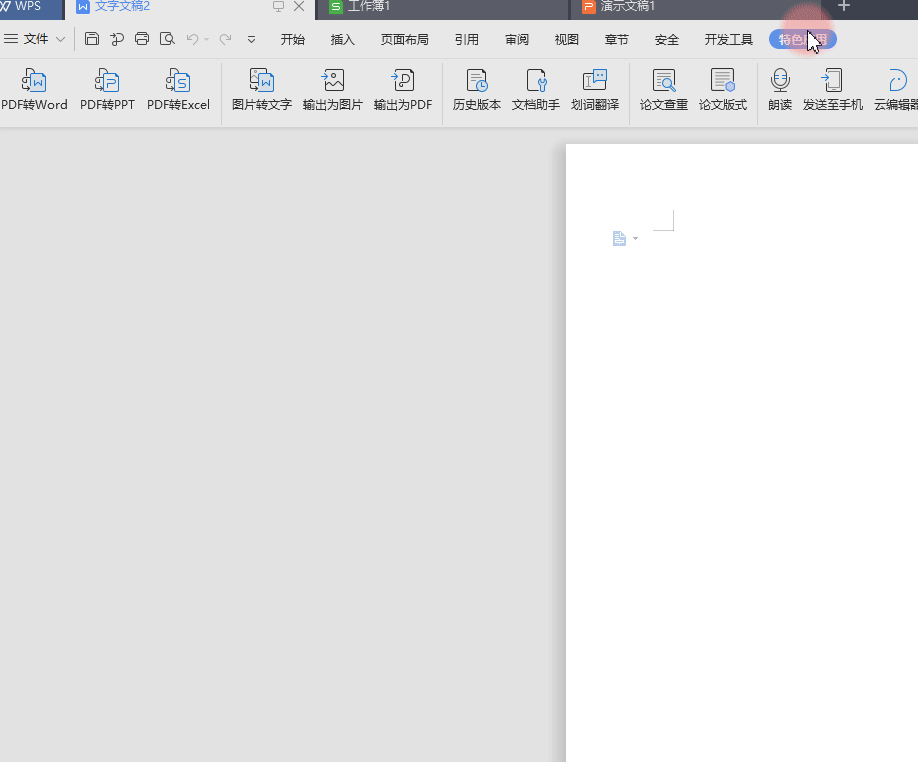The image size is (918, 762).
Task: Click the print icon in quick toolbar
Action: [x=142, y=39]
